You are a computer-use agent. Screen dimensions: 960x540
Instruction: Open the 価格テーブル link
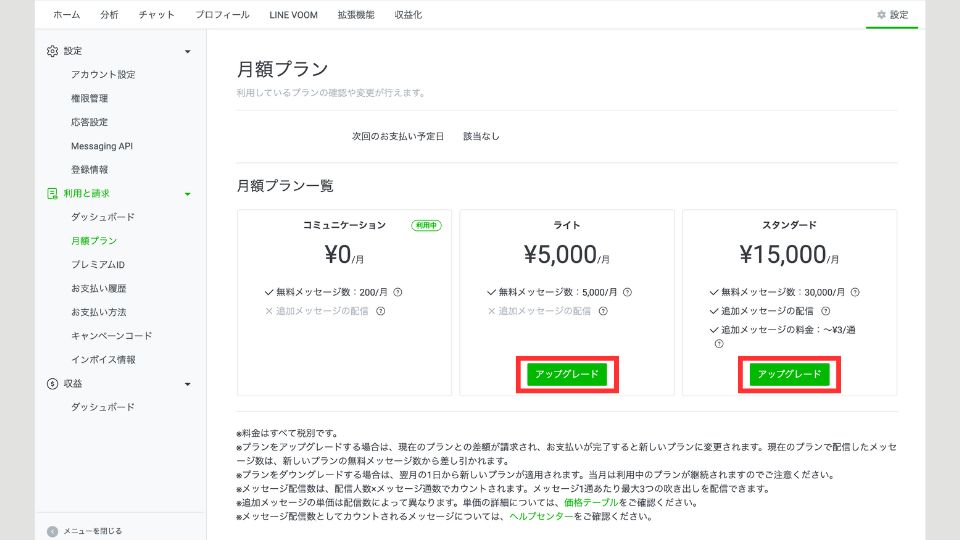coord(591,503)
